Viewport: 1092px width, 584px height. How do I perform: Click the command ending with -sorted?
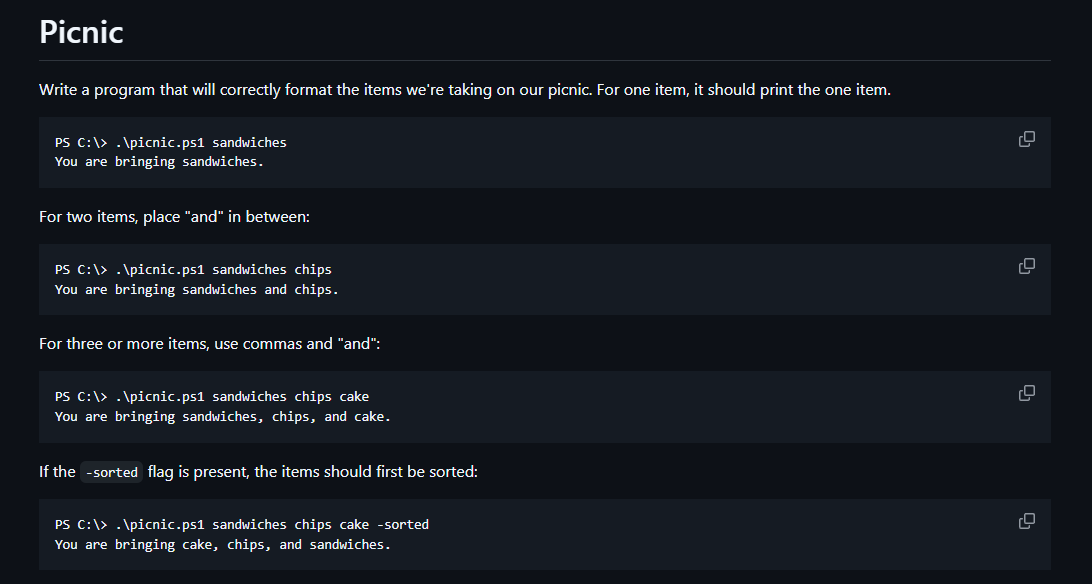[x=242, y=524]
